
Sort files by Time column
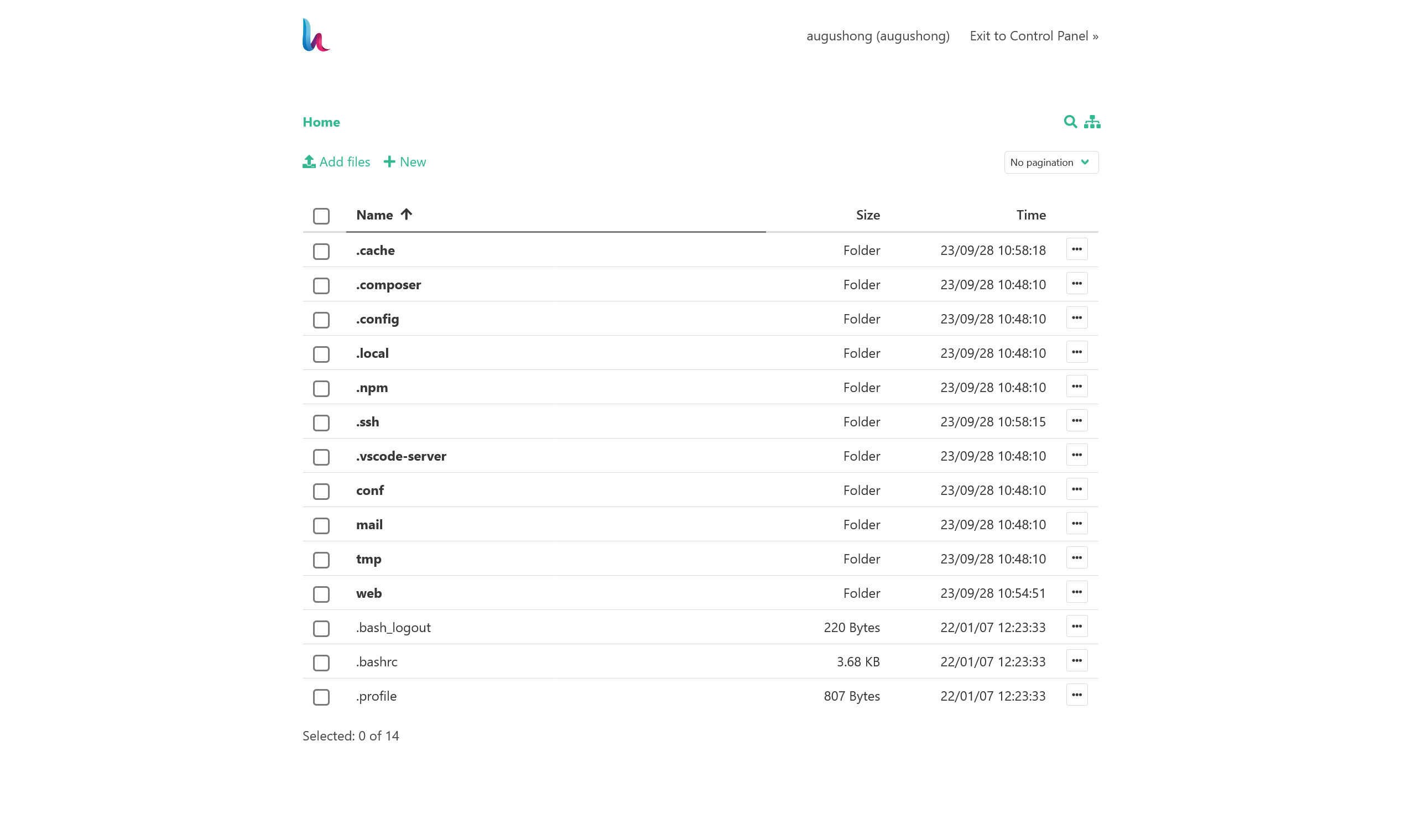[1030, 215]
